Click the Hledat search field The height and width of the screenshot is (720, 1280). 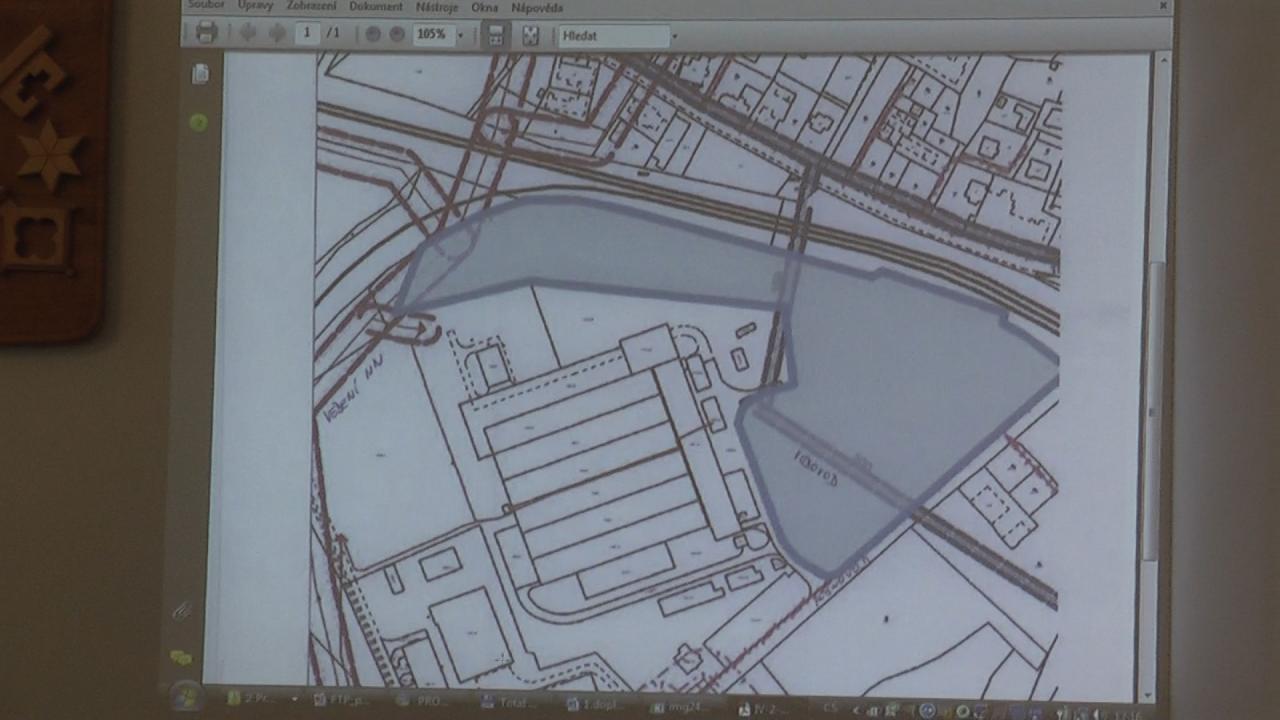(x=613, y=36)
